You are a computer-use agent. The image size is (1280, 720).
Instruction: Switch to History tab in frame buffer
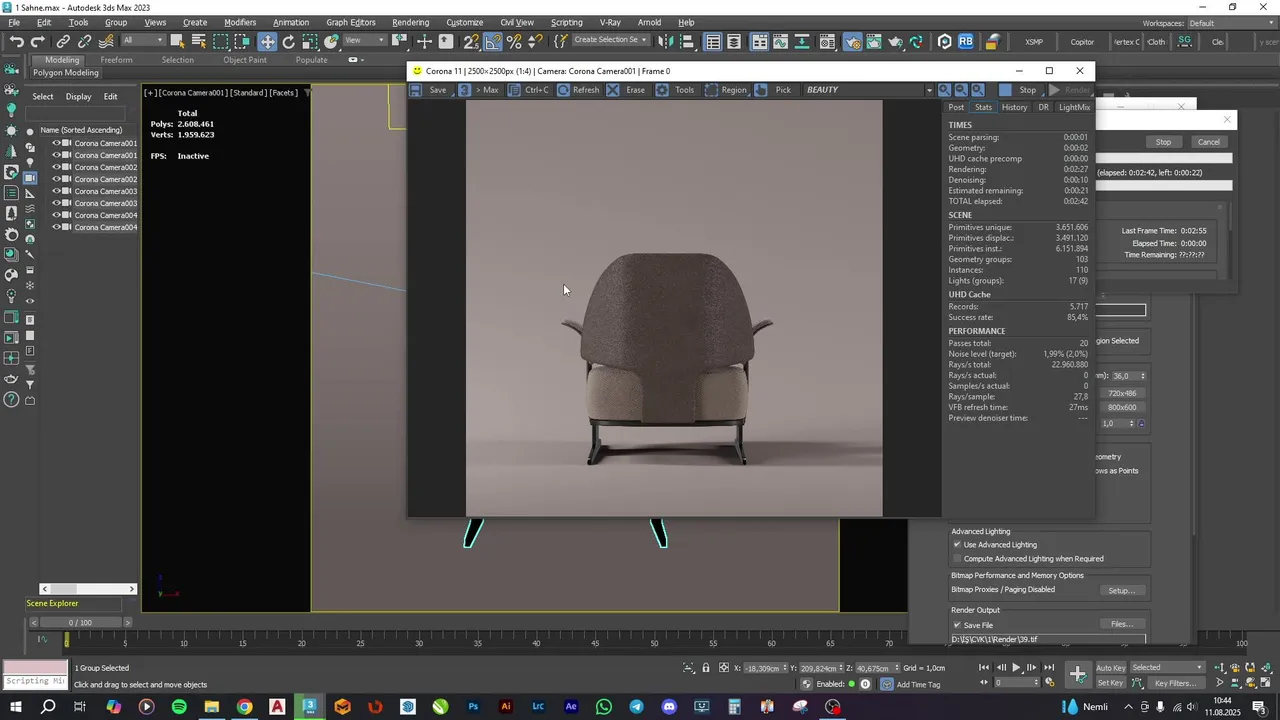coord(1014,107)
